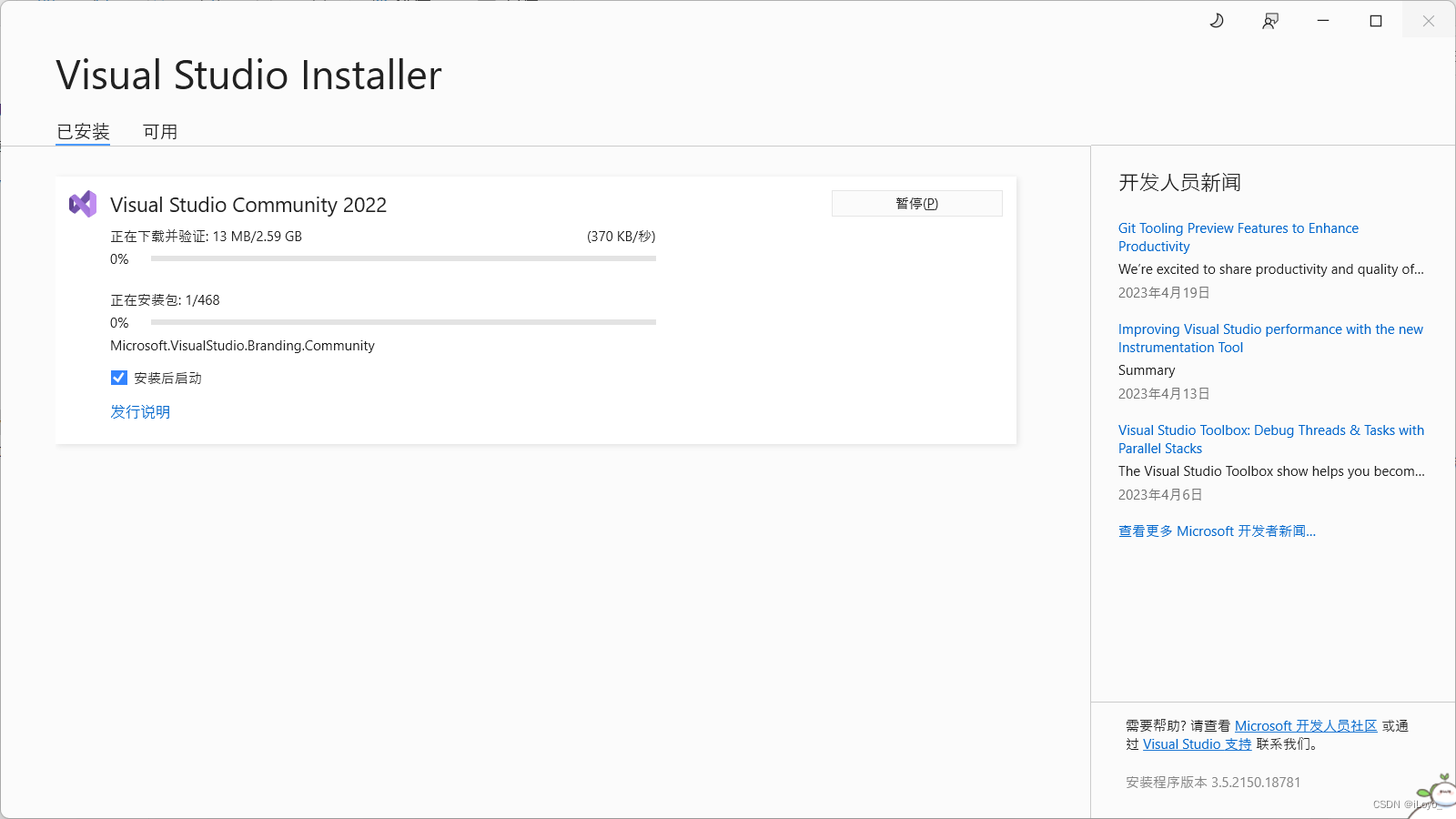Click the "Summary" news description text
Image resolution: width=1456 pixels, height=819 pixels.
(x=1147, y=370)
